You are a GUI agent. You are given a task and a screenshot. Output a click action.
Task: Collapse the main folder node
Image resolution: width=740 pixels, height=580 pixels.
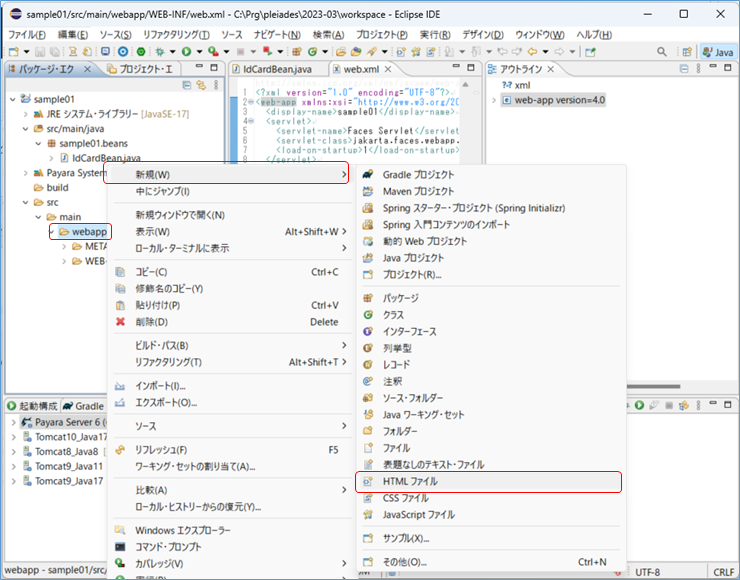[39, 217]
